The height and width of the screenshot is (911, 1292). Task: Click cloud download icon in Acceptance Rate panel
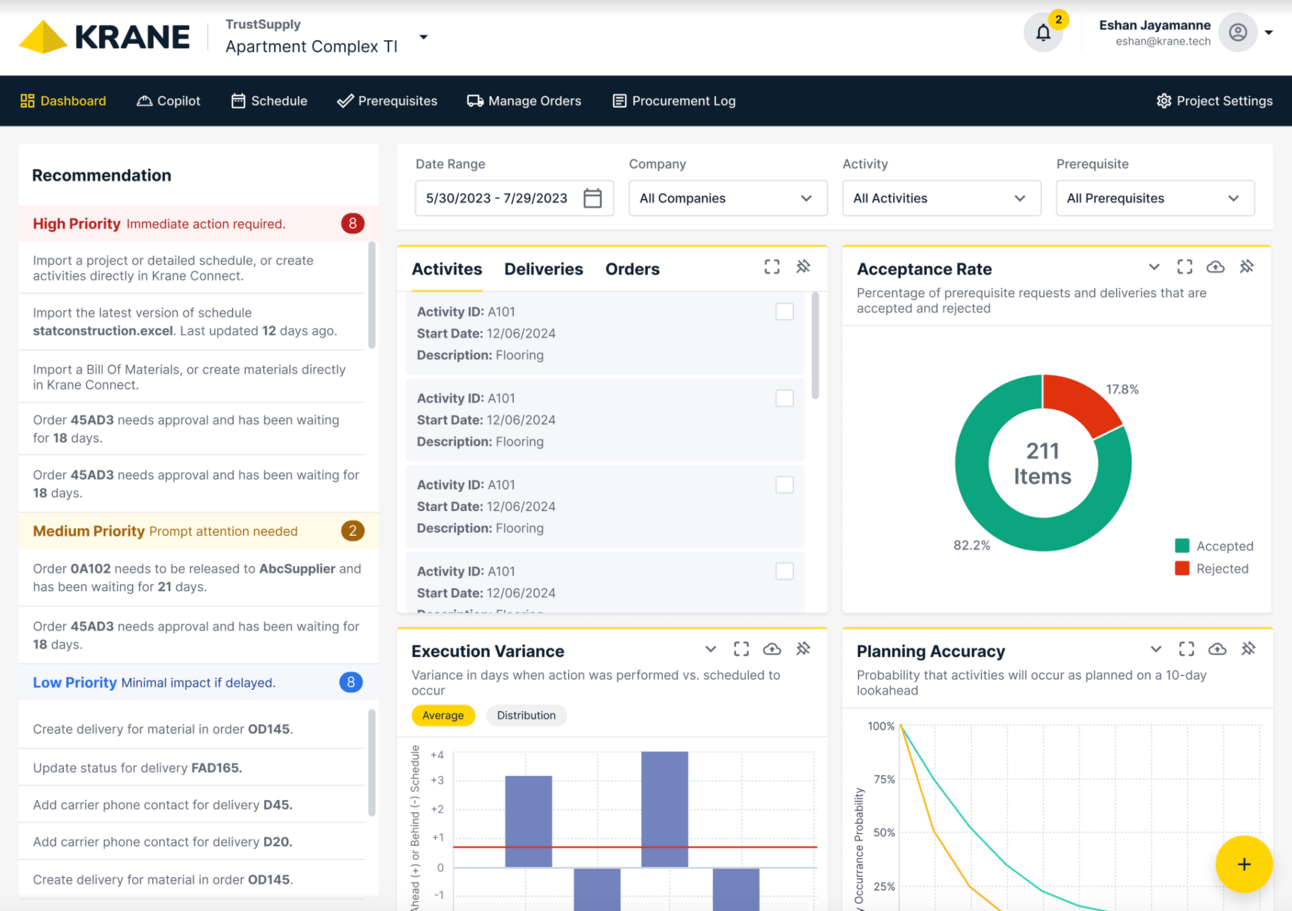pyautogui.click(x=1216, y=267)
